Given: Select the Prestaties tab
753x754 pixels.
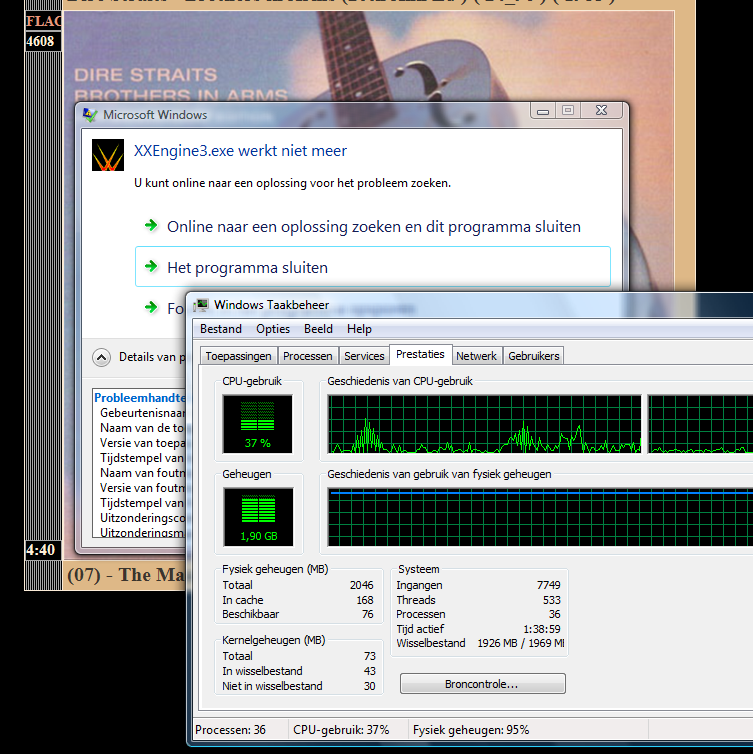Looking at the screenshot, I should tap(420, 354).
